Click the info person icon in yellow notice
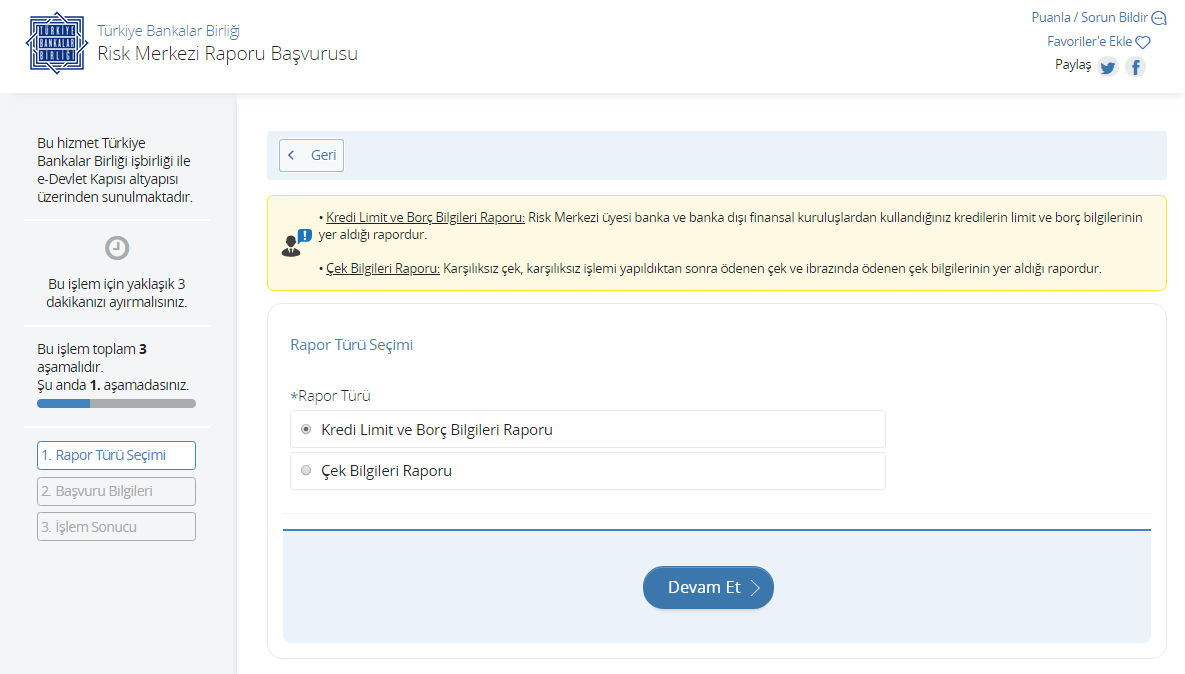The image size is (1185, 674). pos(295,243)
